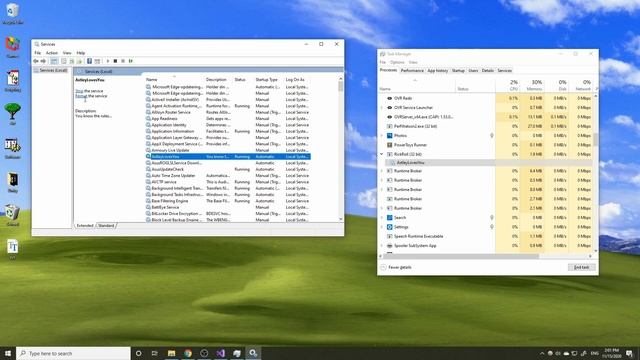Open the File menu in Services
The height and width of the screenshot is (360, 640).
click(38, 53)
